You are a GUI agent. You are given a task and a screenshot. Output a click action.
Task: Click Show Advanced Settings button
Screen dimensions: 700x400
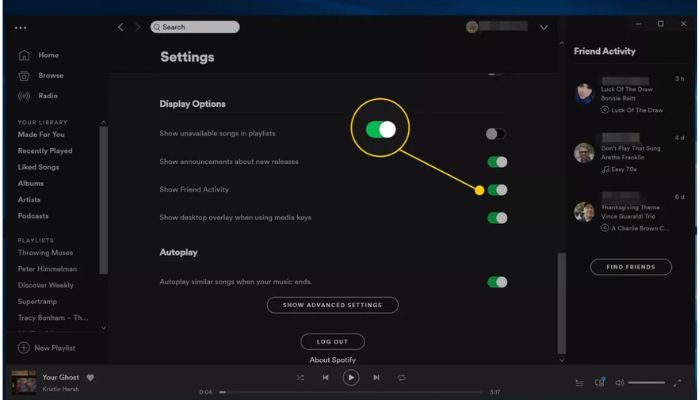pos(333,305)
